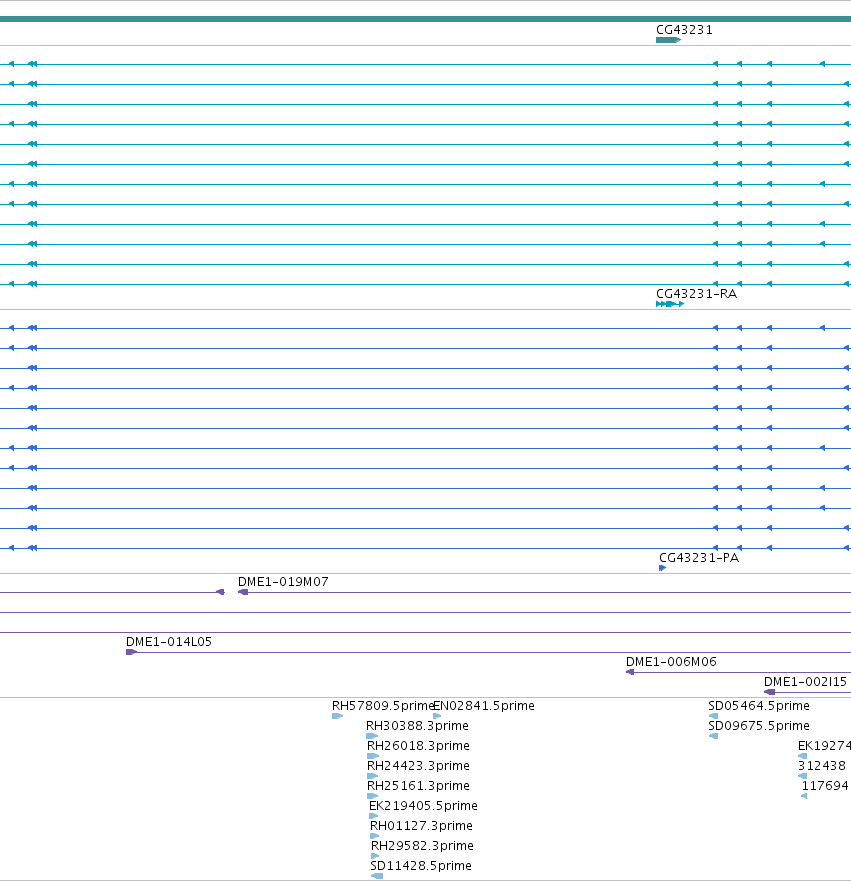The image size is (851, 881).
Task: Click the DME1-002I15 clone label
Action: 805,682
